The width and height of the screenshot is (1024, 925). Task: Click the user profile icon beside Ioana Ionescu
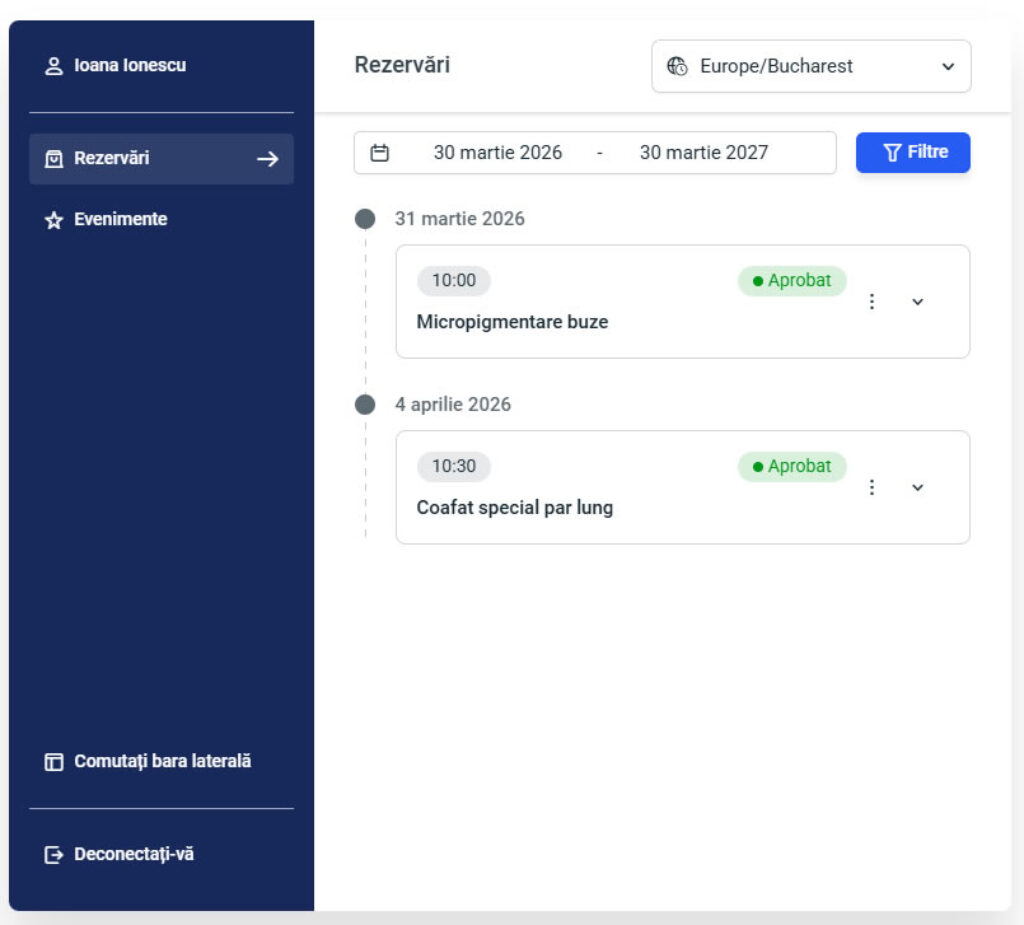coord(54,66)
